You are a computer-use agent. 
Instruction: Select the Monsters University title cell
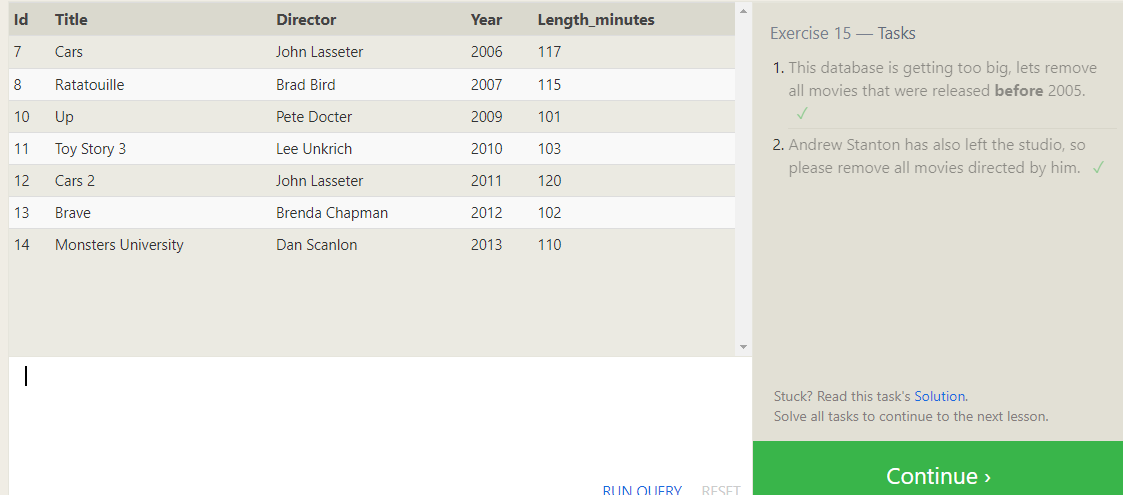[x=119, y=245]
